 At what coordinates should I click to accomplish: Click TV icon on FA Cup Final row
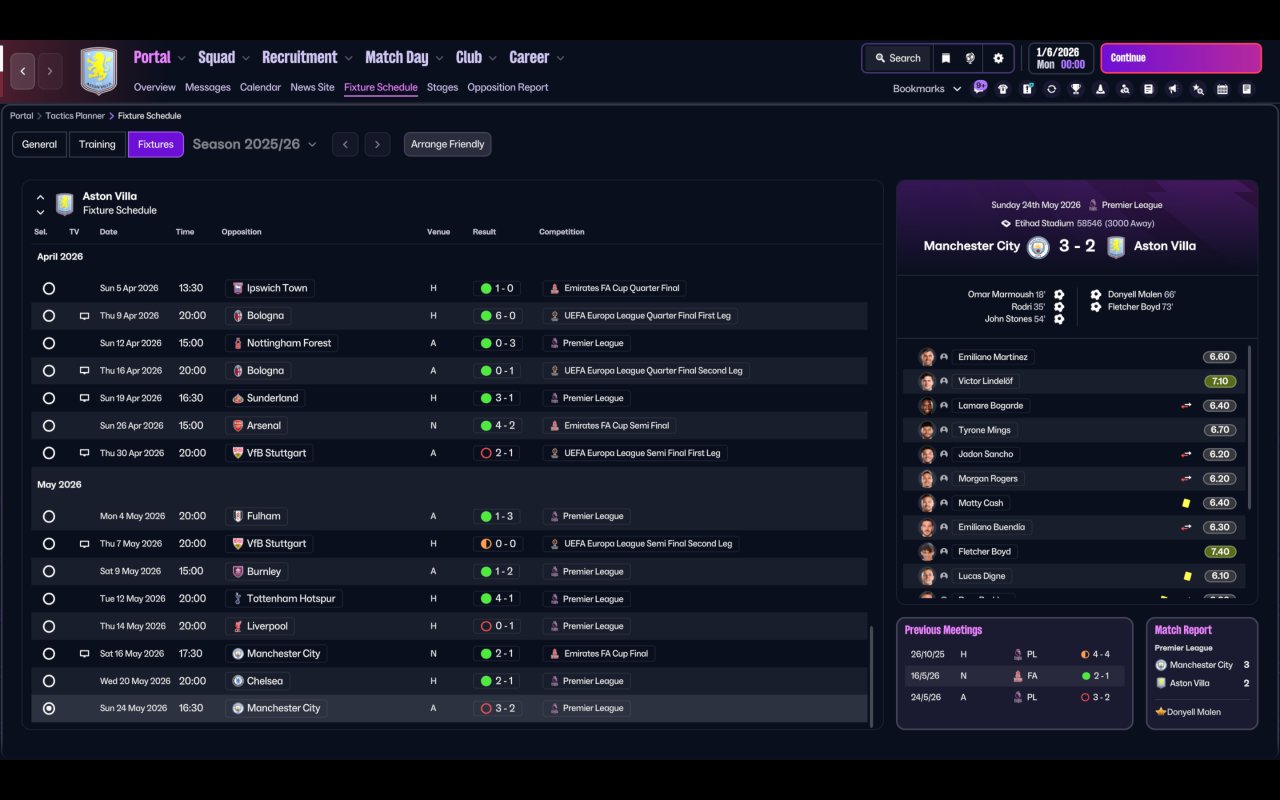tap(85, 654)
